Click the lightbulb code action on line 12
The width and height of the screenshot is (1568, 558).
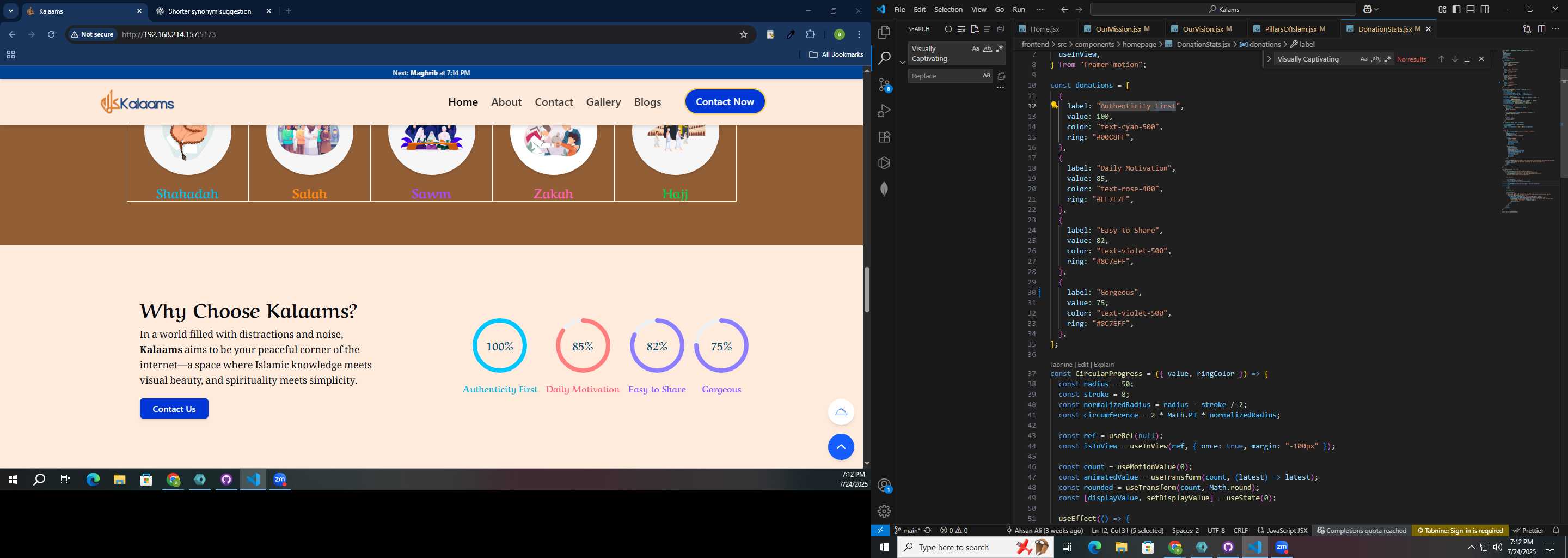coord(1054,105)
